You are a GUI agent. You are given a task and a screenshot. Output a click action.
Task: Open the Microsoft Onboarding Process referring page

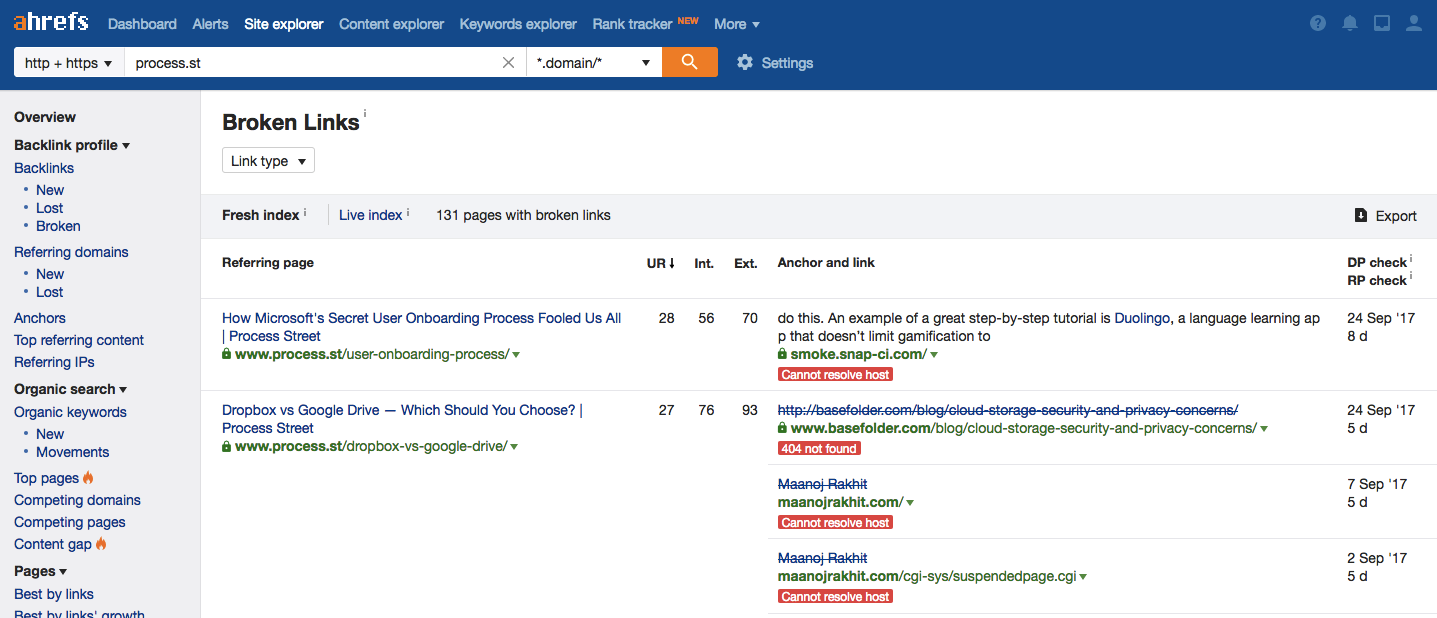tap(421, 327)
